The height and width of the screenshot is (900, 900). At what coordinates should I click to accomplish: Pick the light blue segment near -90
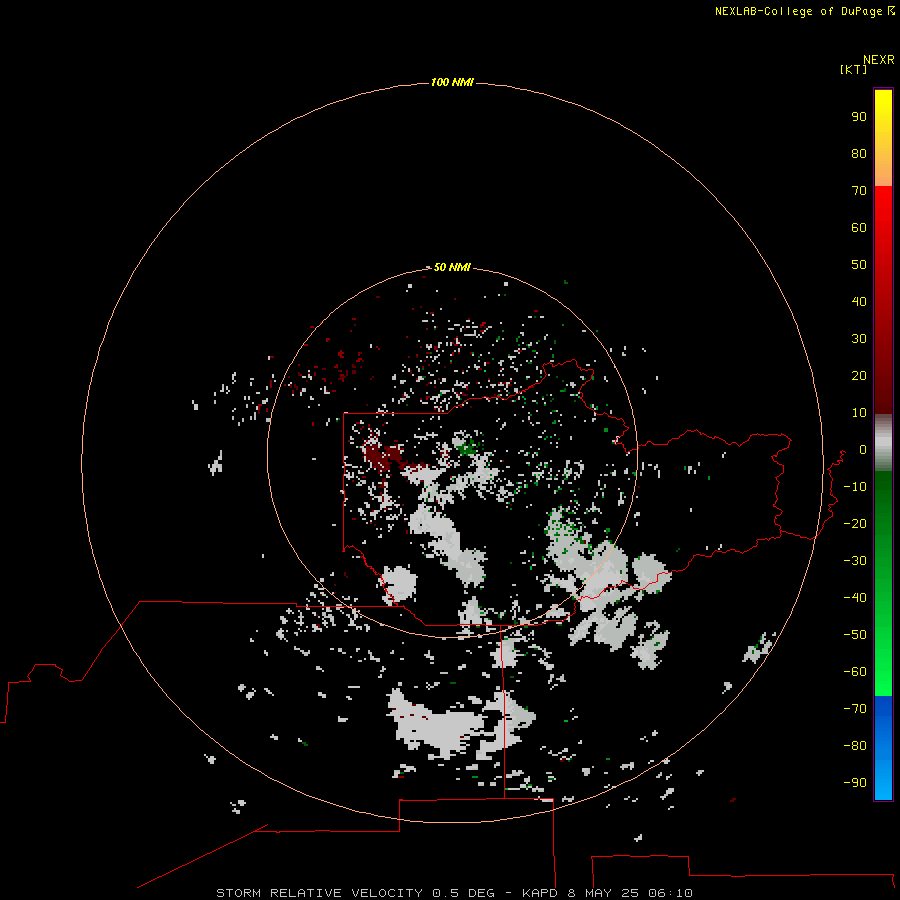(883, 781)
